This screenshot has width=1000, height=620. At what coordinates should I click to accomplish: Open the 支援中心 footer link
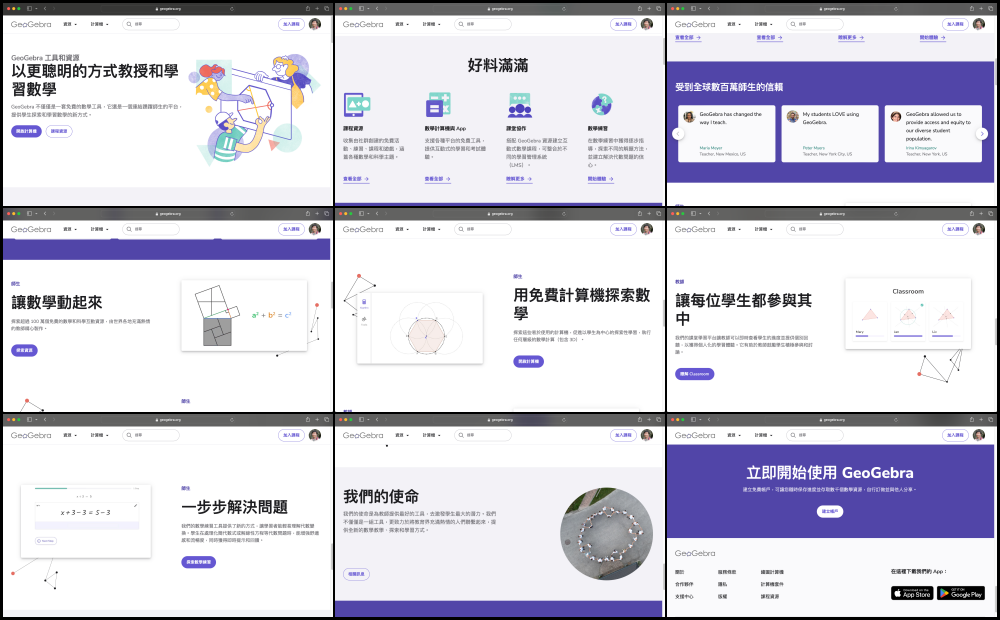pyautogui.click(x=684, y=596)
